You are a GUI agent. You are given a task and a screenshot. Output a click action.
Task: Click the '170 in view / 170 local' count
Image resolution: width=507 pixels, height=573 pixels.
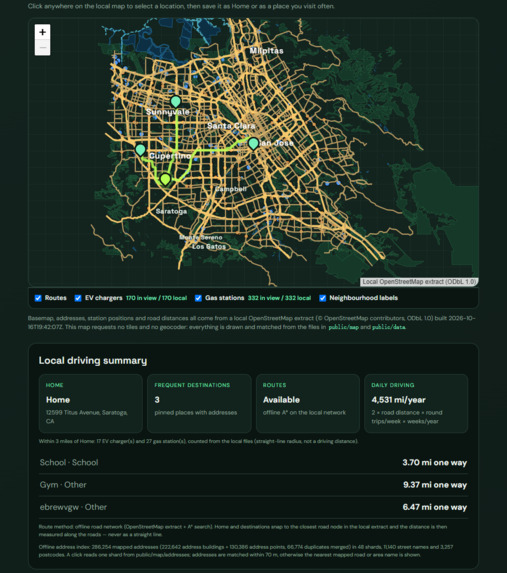pos(156,298)
